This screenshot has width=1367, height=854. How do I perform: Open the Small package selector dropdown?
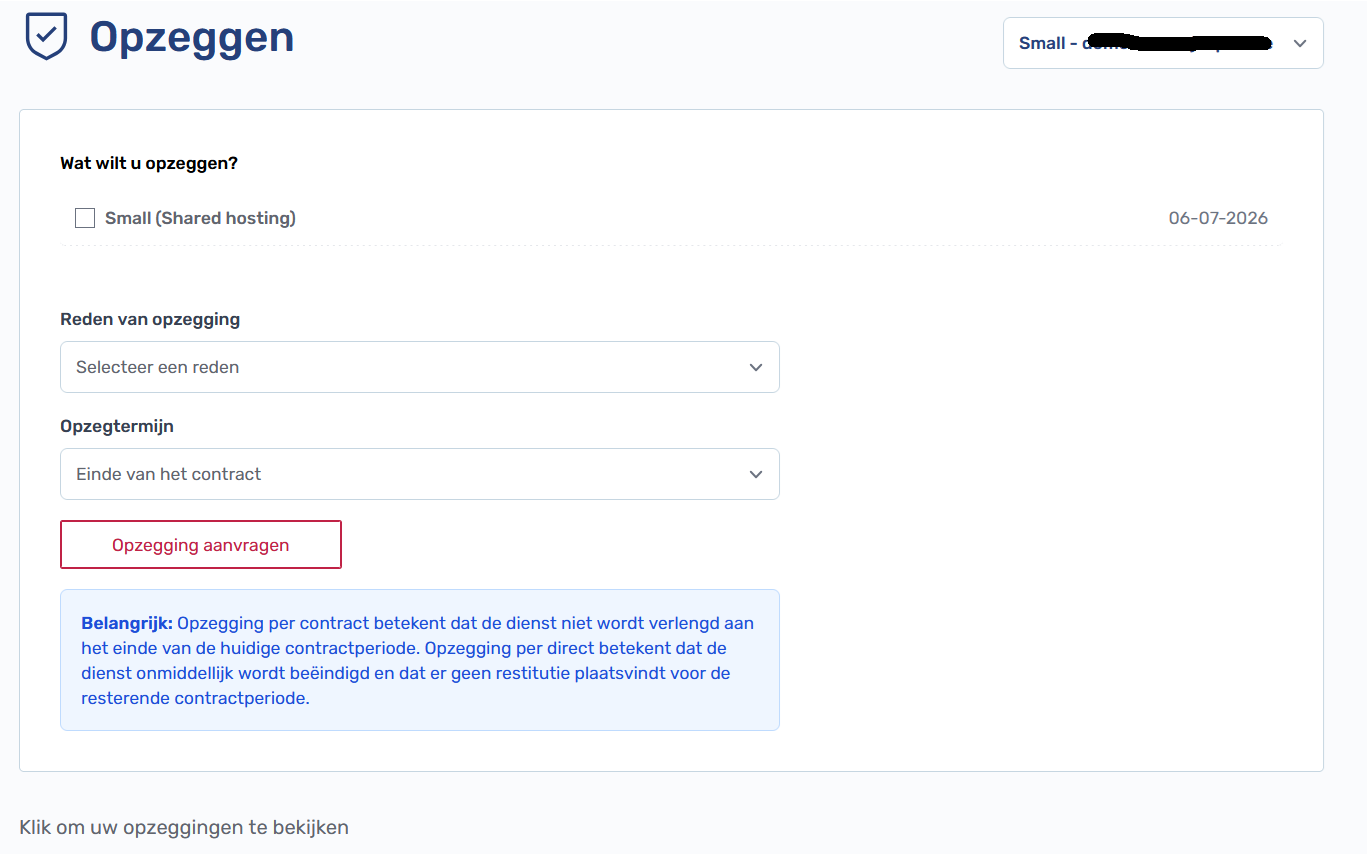point(1163,43)
